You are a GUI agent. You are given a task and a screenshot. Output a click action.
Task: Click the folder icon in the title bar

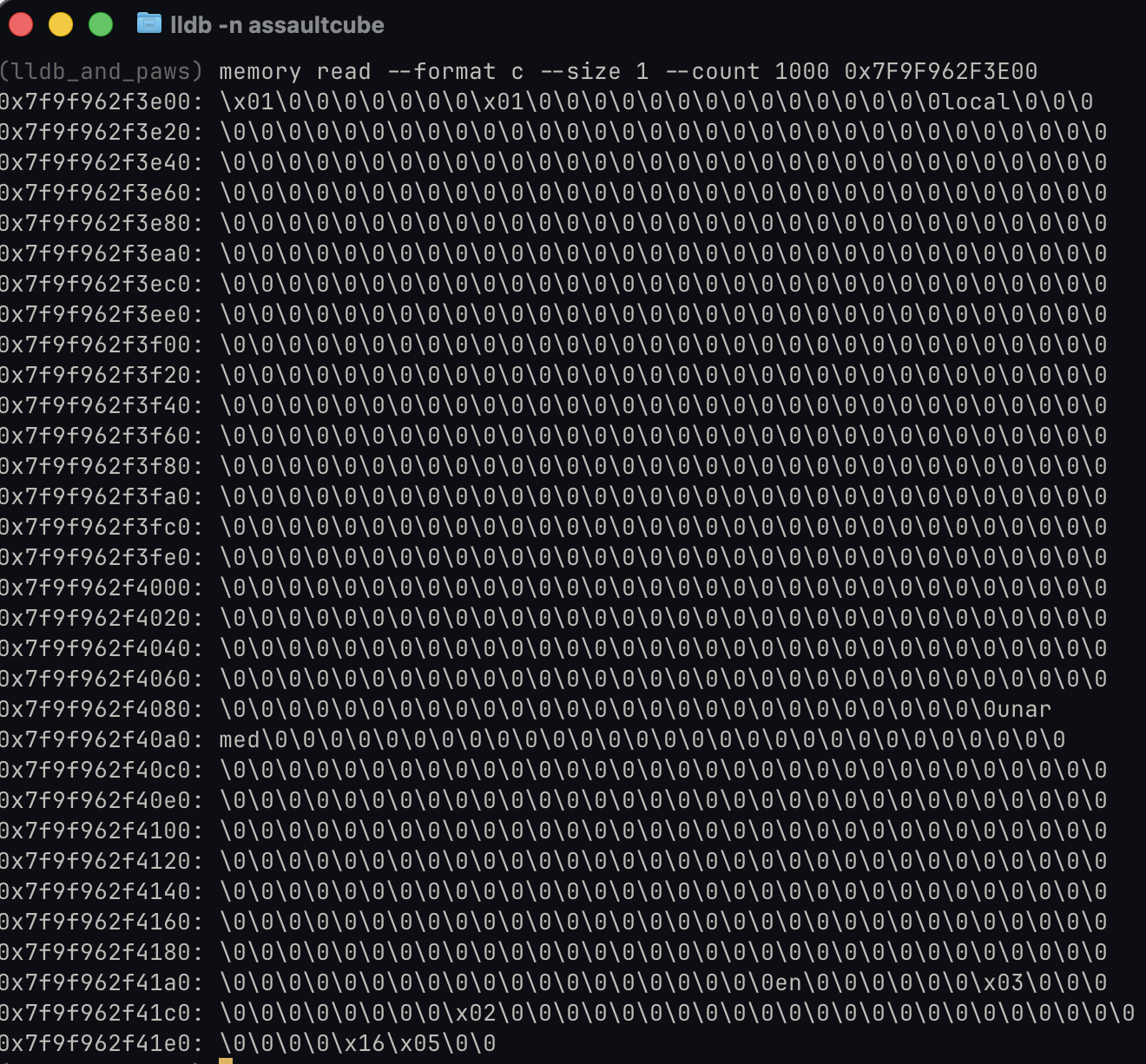click(x=149, y=23)
